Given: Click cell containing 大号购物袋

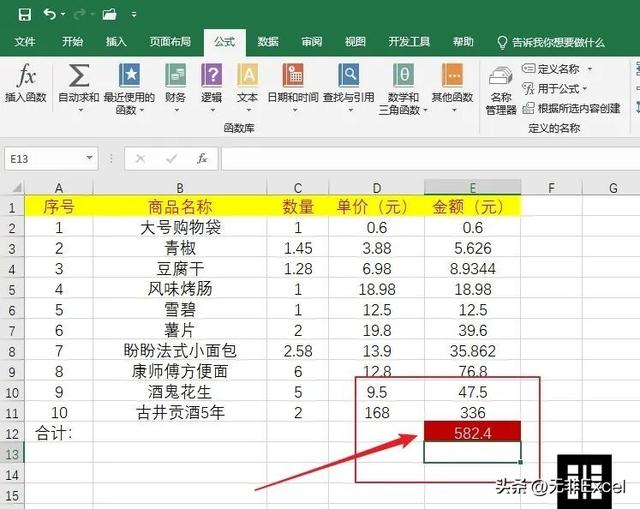Looking at the screenshot, I should click(x=180, y=227).
